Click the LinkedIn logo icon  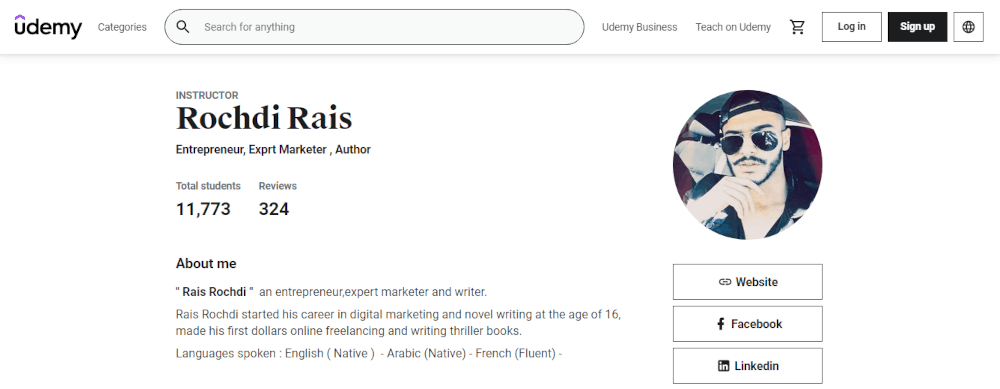pos(724,366)
